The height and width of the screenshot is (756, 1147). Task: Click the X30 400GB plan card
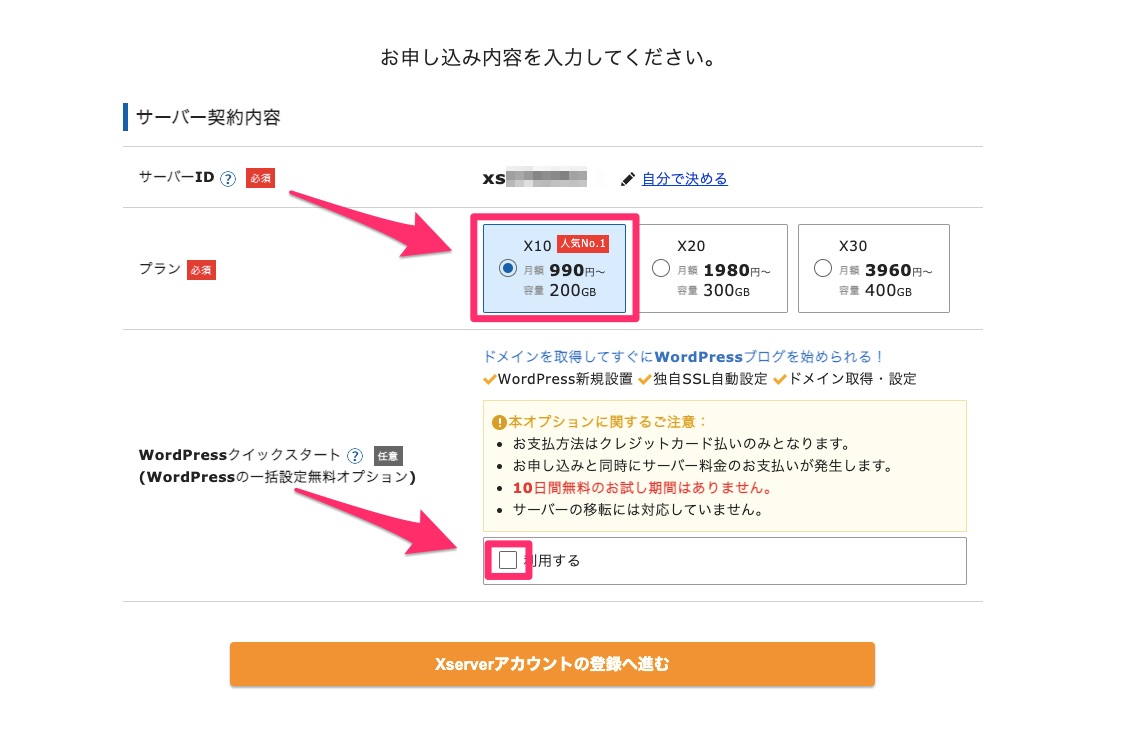click(873, 269)
